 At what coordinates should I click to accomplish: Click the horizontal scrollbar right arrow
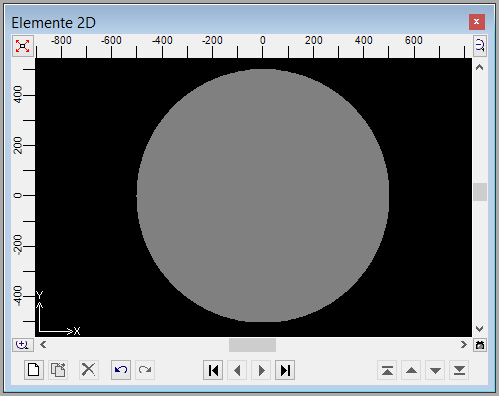pos(464,345)
